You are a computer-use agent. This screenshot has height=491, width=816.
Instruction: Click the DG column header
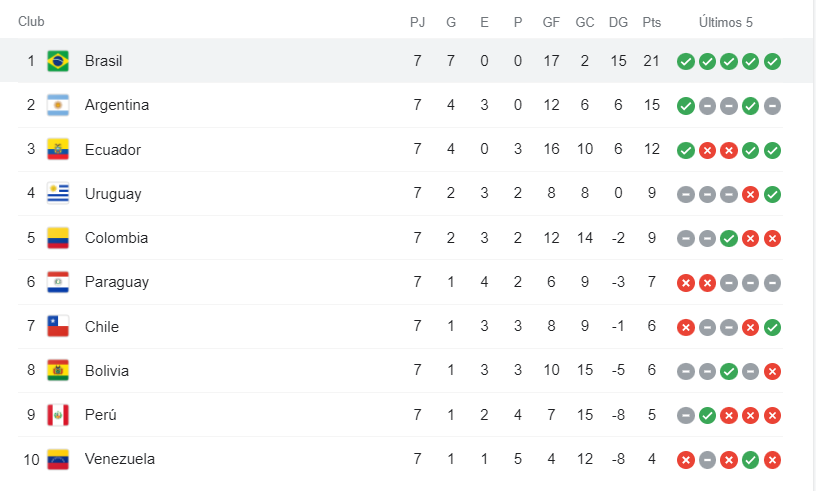coord(618,22)
